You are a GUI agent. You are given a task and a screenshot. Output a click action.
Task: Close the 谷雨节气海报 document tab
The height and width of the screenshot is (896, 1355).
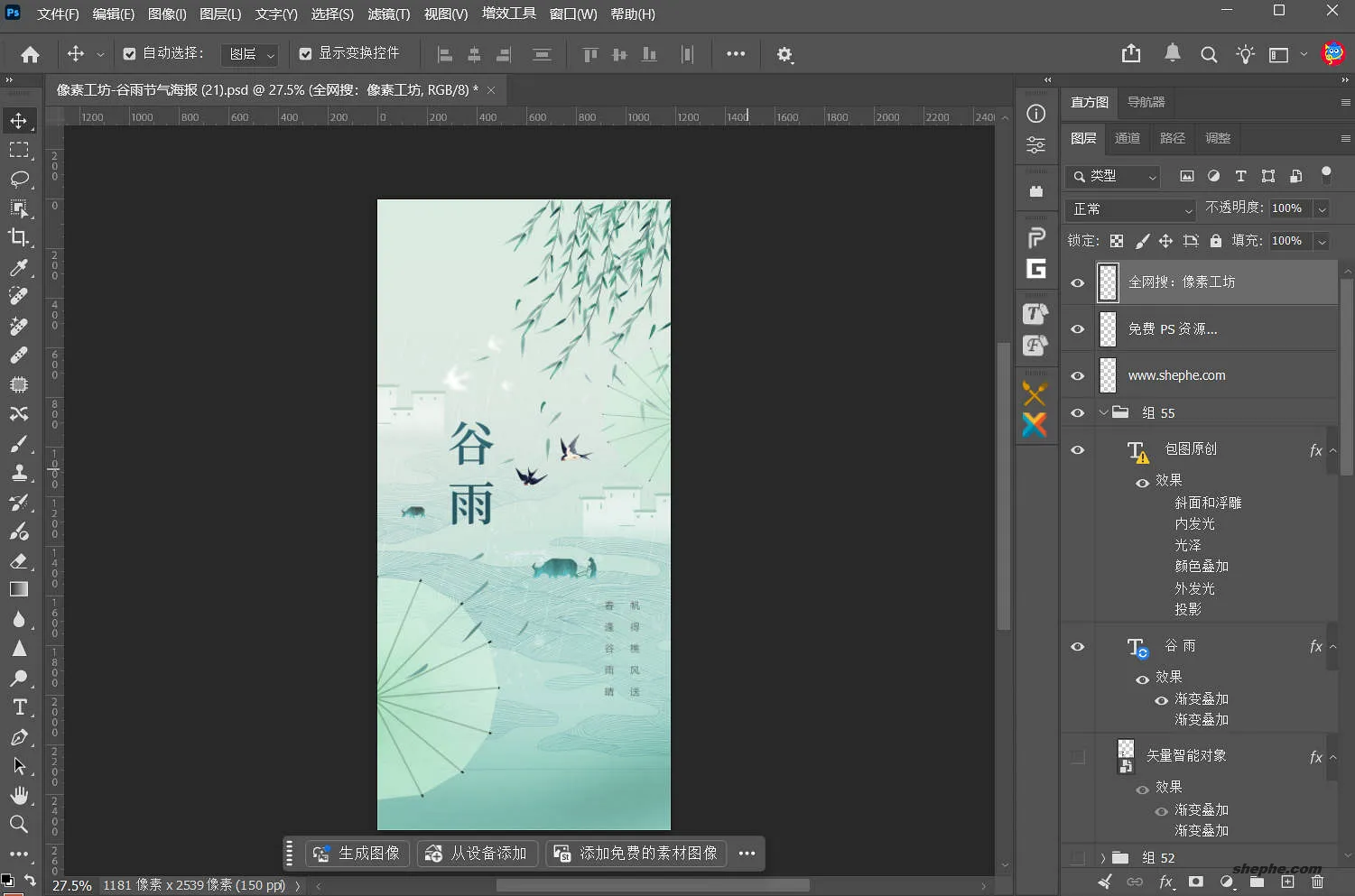tap(491, 90)
